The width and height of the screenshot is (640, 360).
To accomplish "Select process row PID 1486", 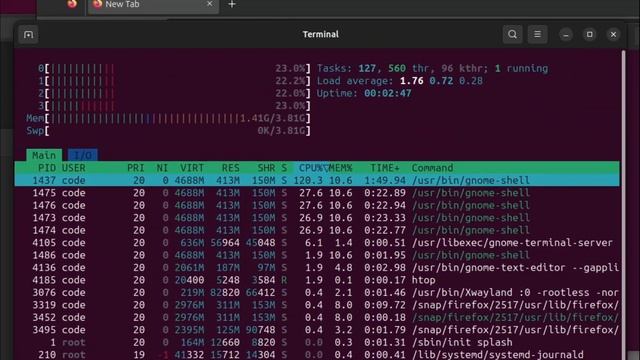I will pyautogui.click(x=317, y=255).
